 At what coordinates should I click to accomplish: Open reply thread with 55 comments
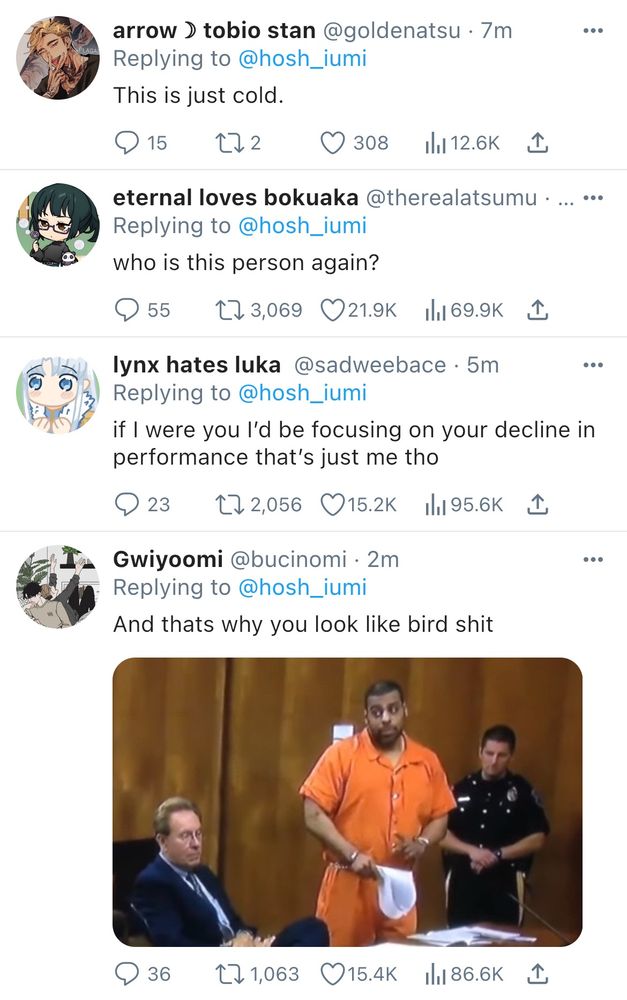(x=127, y=310)
